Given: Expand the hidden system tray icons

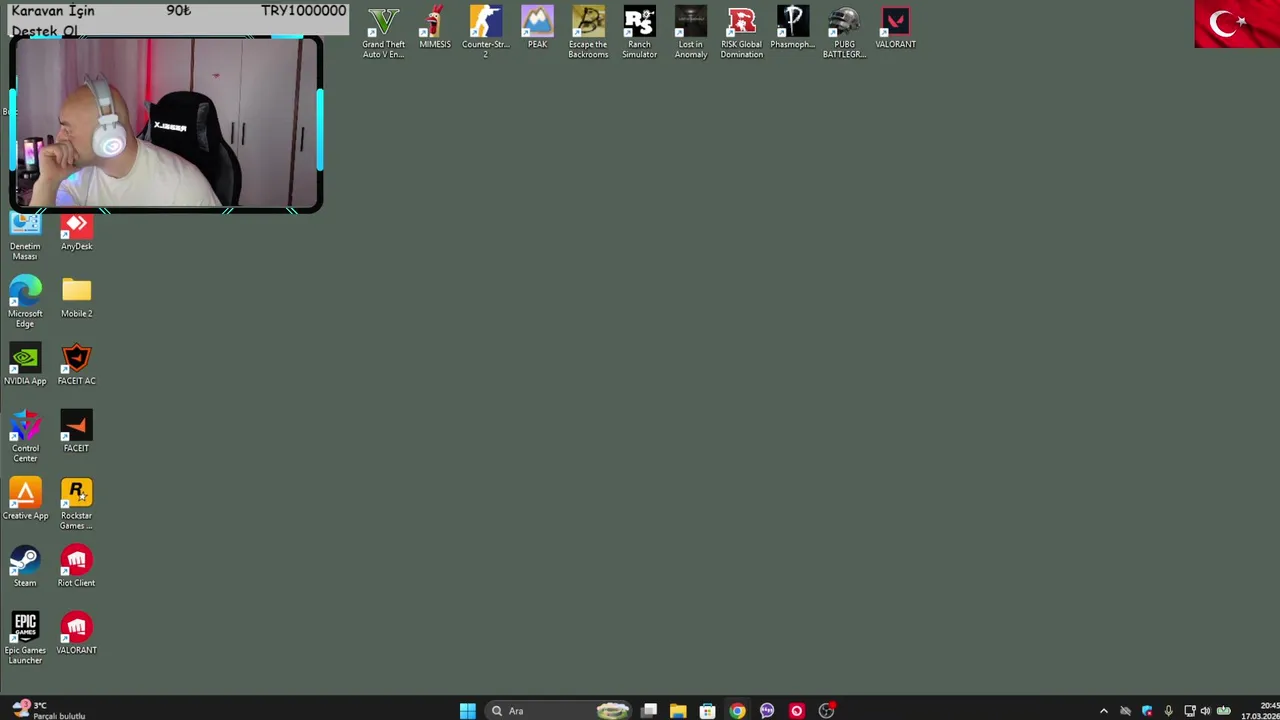Looking at the screenshot, I should point(1104,711).
